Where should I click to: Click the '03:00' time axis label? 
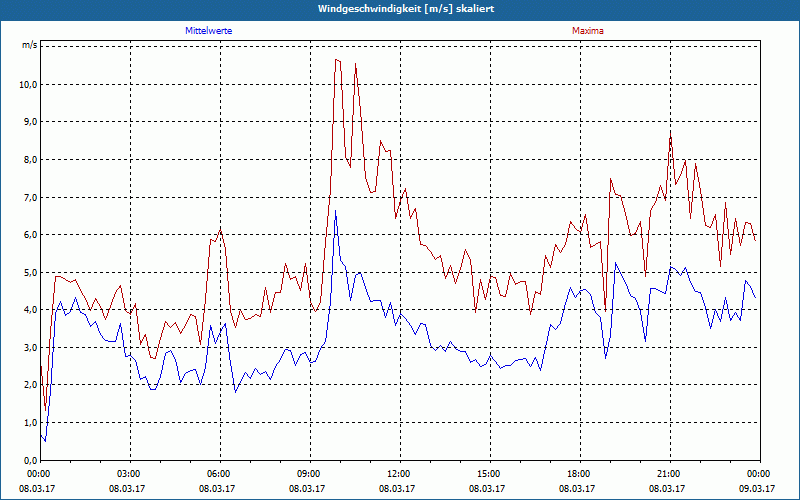[131, 474]
